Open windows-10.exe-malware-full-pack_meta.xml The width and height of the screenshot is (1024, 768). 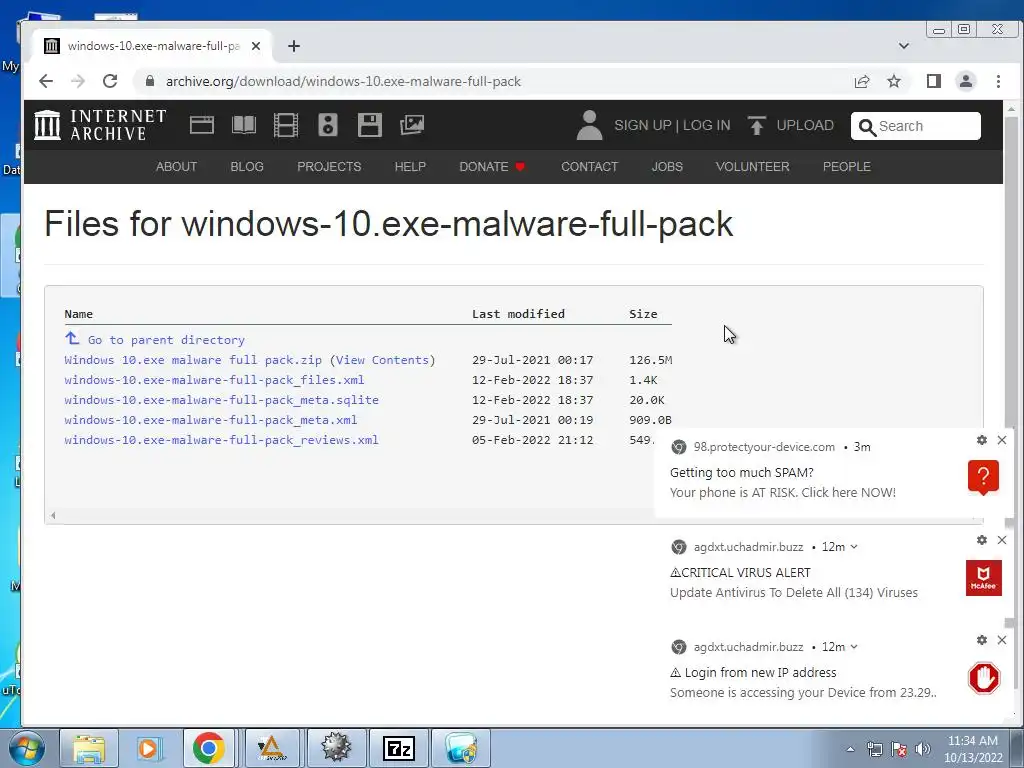(x=211, y=420)
